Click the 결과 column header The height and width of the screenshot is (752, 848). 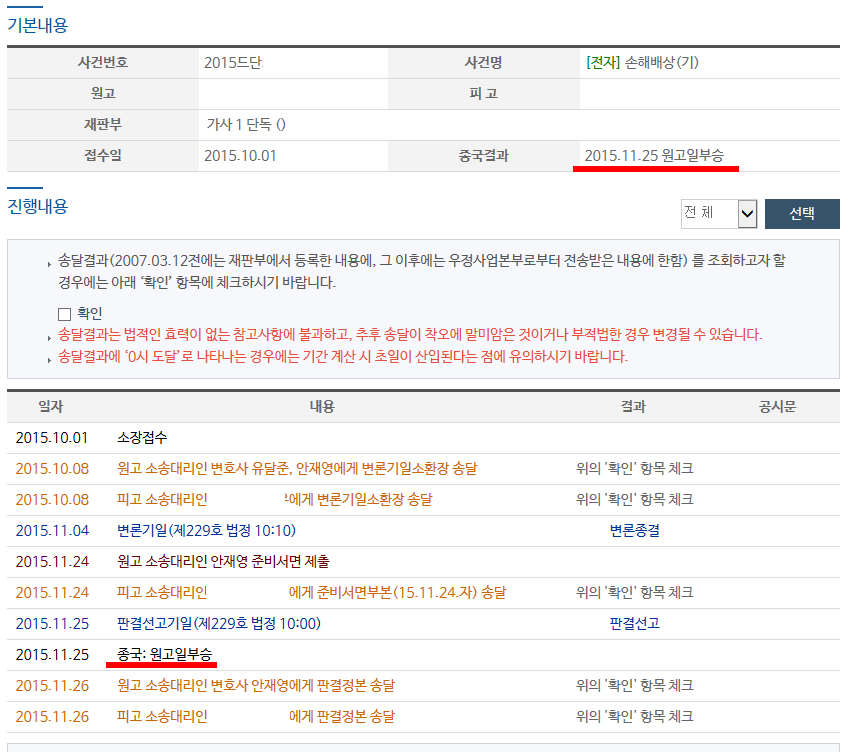pyautogui.click(x=633, y=407)
